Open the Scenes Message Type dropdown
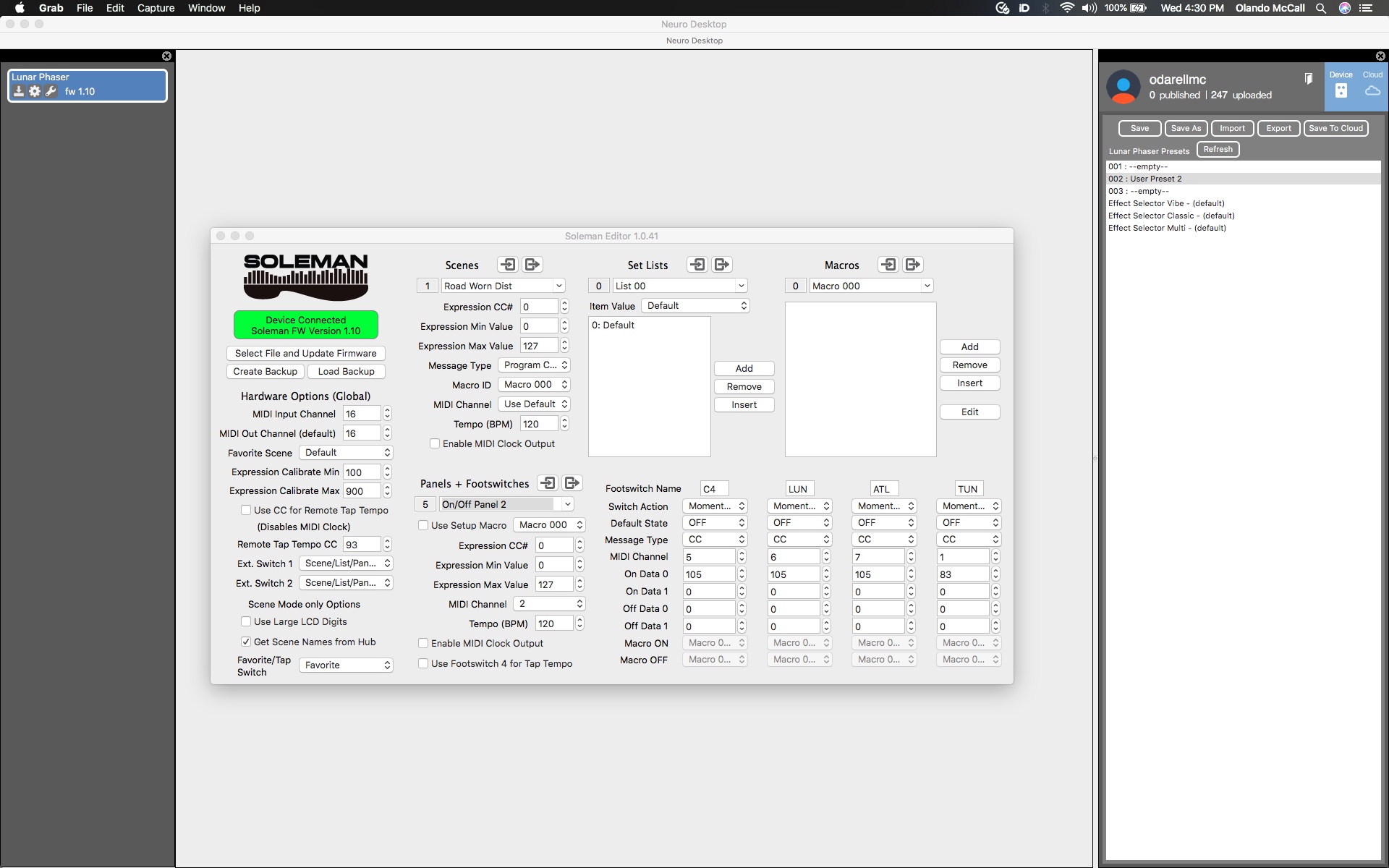This screenshot has height=868, width=1389. click(534, 365)
